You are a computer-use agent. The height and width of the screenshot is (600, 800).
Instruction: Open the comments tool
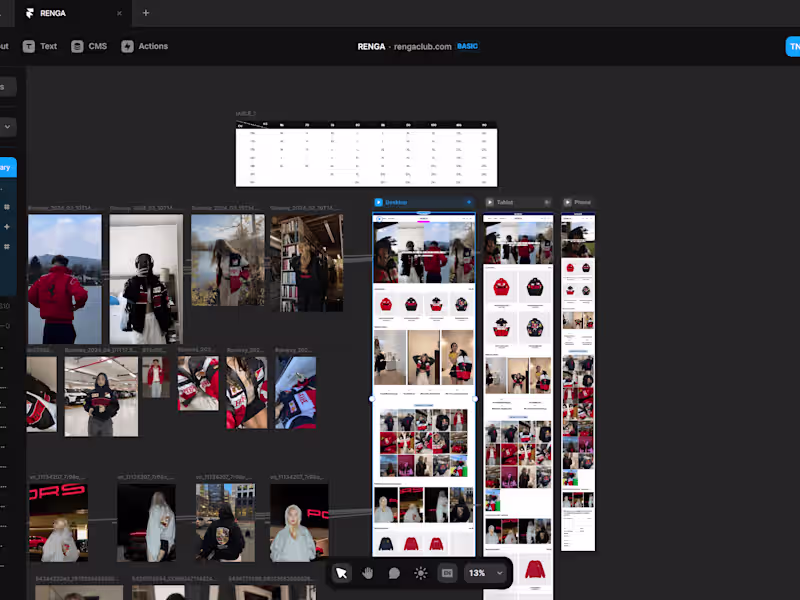[x=394, y=573]
